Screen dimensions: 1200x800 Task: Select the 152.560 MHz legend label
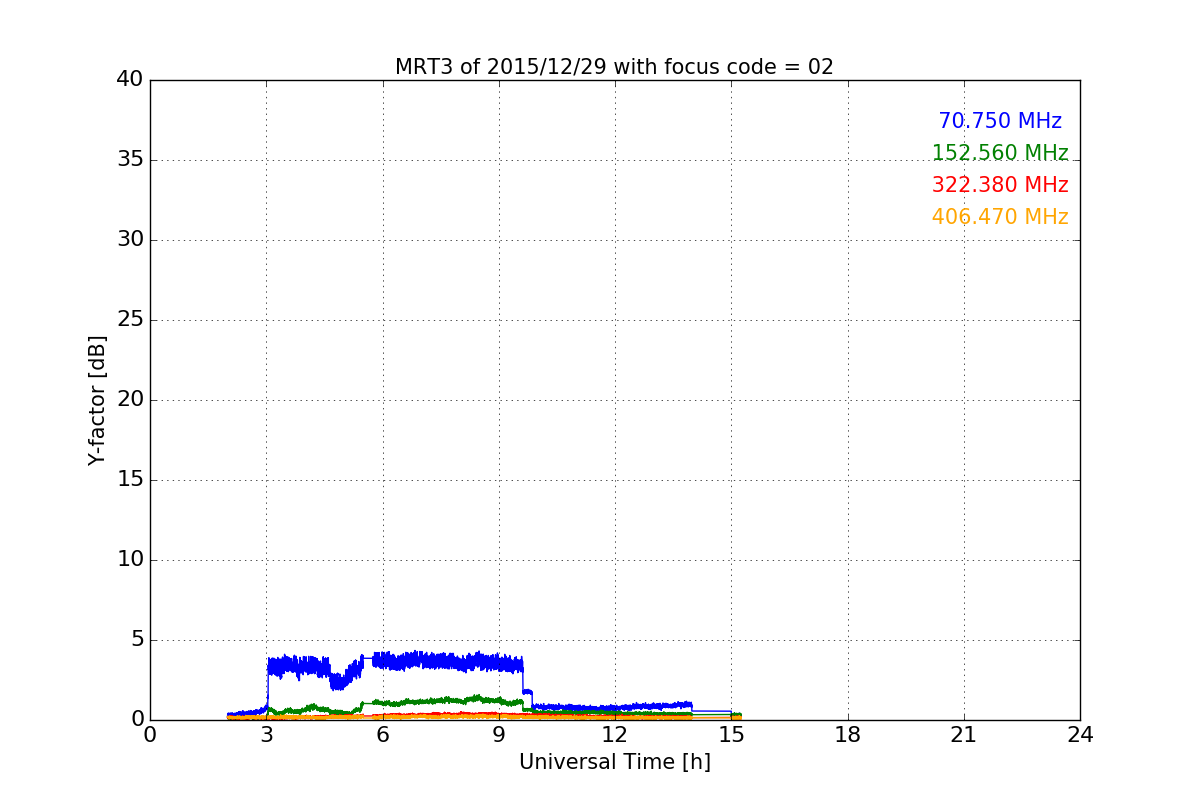click(x=1000, y=153)
